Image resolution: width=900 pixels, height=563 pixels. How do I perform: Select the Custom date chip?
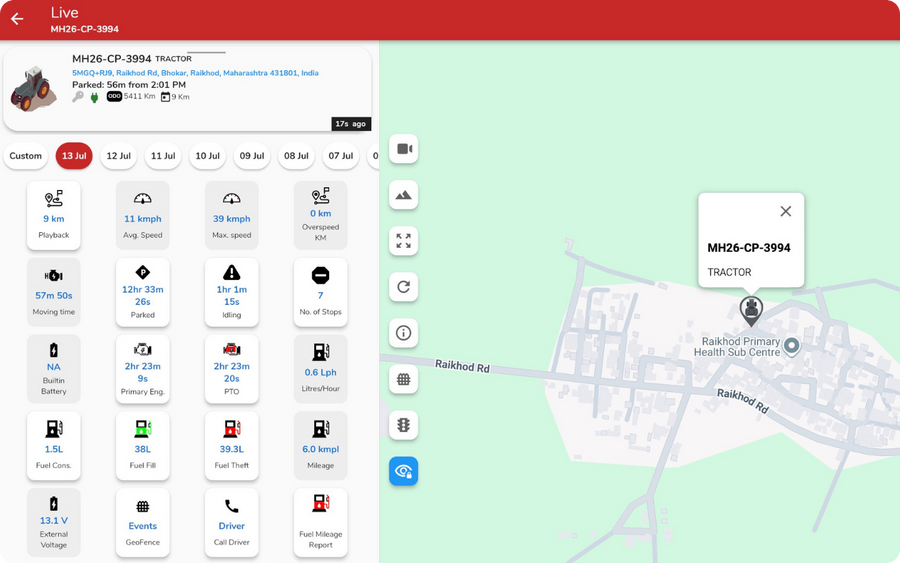26,156
